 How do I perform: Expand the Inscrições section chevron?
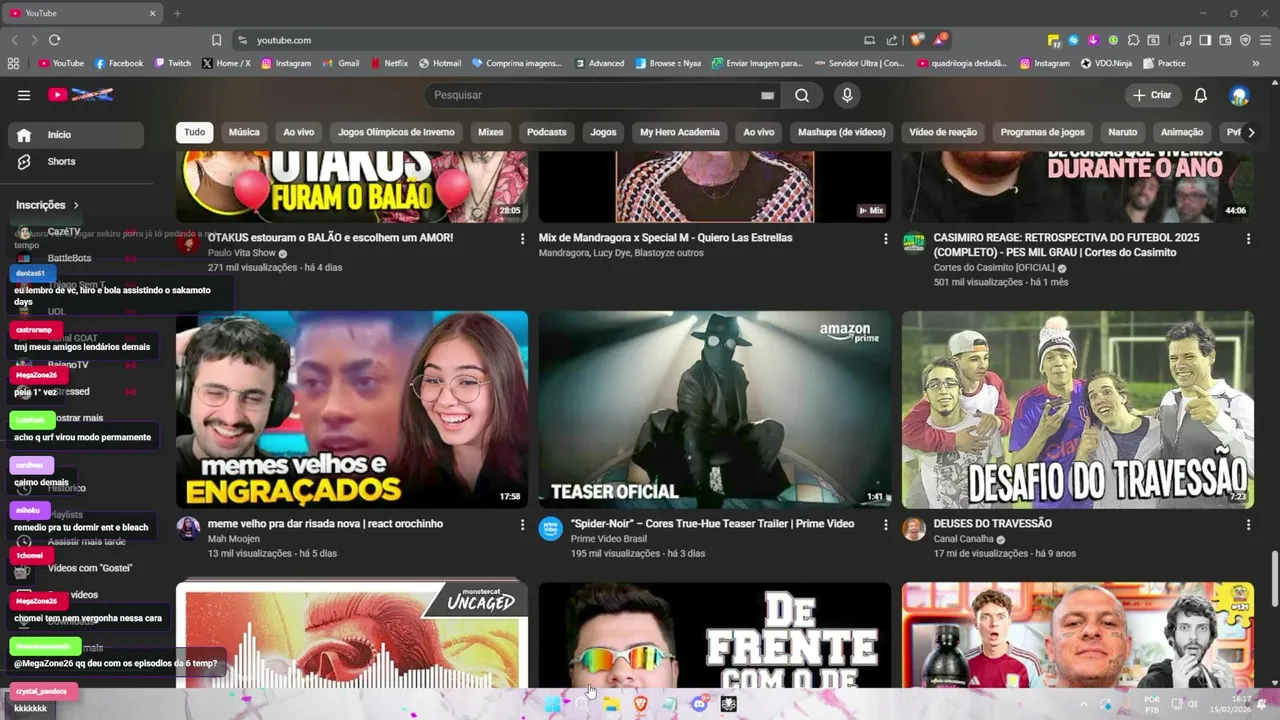[76, 205]
